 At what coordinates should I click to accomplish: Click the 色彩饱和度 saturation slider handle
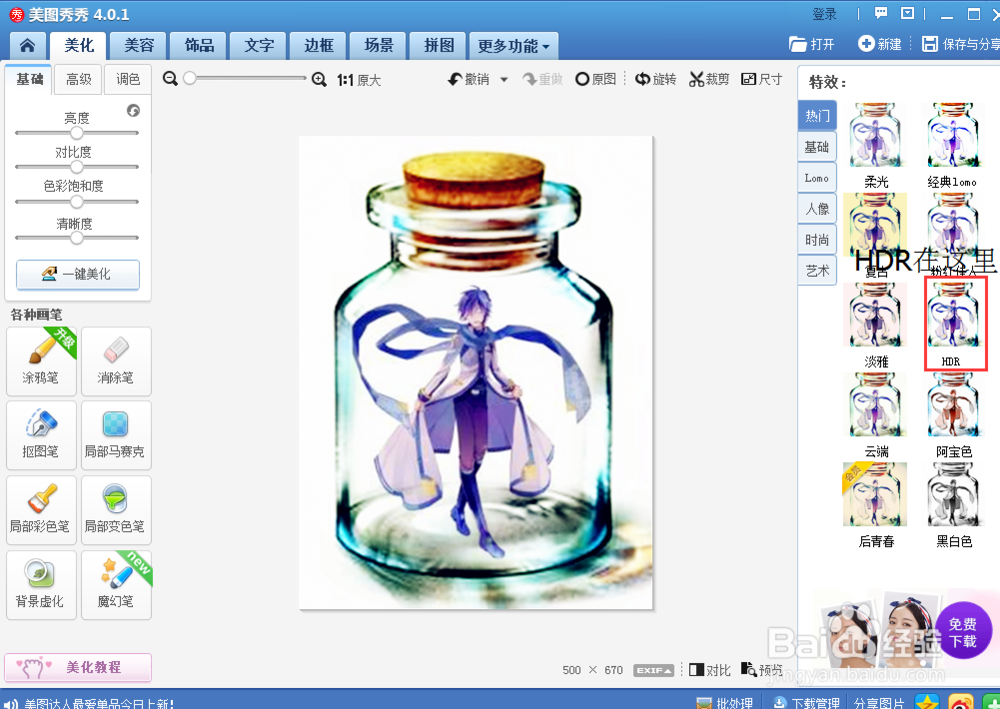pos(77,201)
